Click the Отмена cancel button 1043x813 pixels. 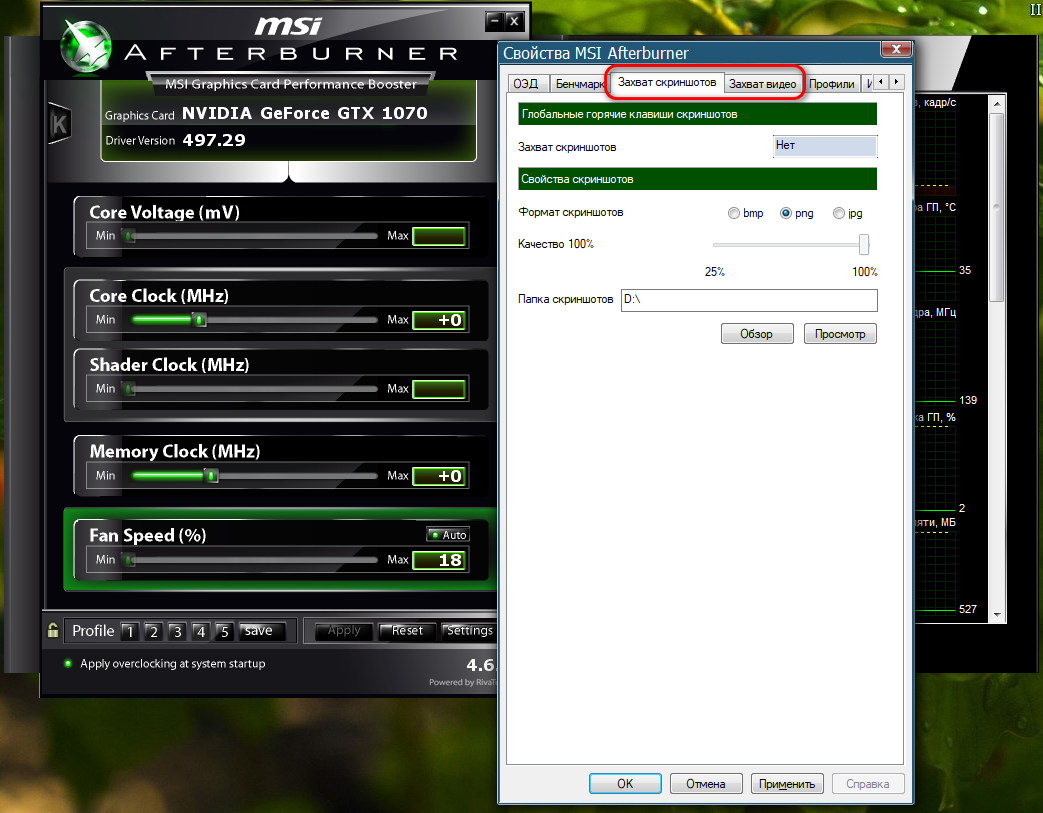click(x=706, y=784)
